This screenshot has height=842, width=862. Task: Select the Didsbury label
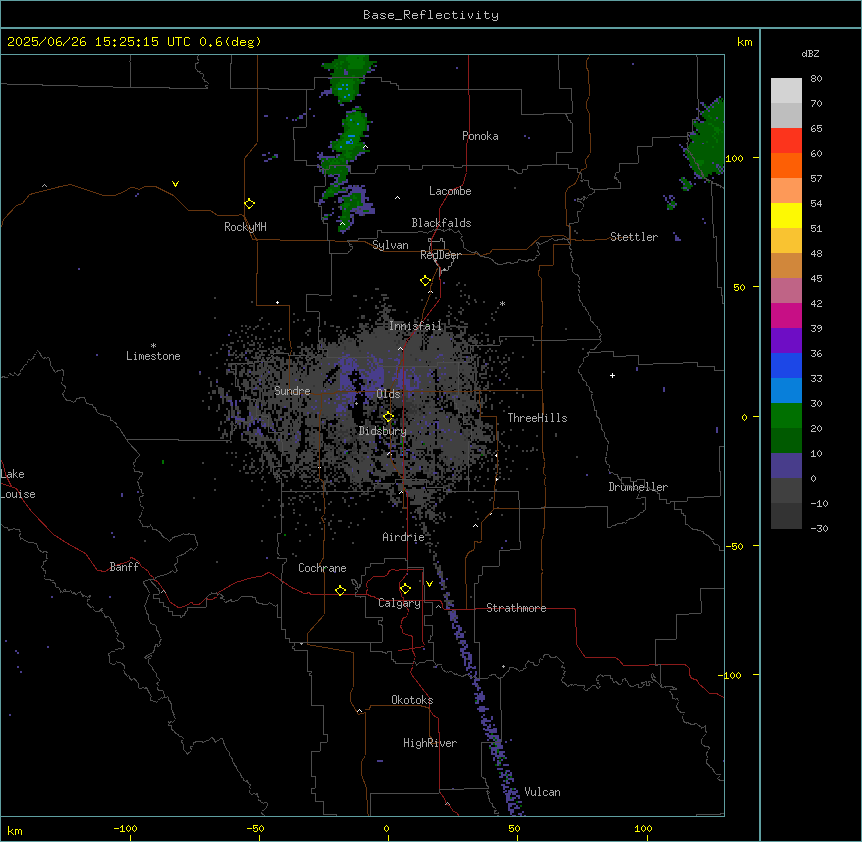pos(383,431)
